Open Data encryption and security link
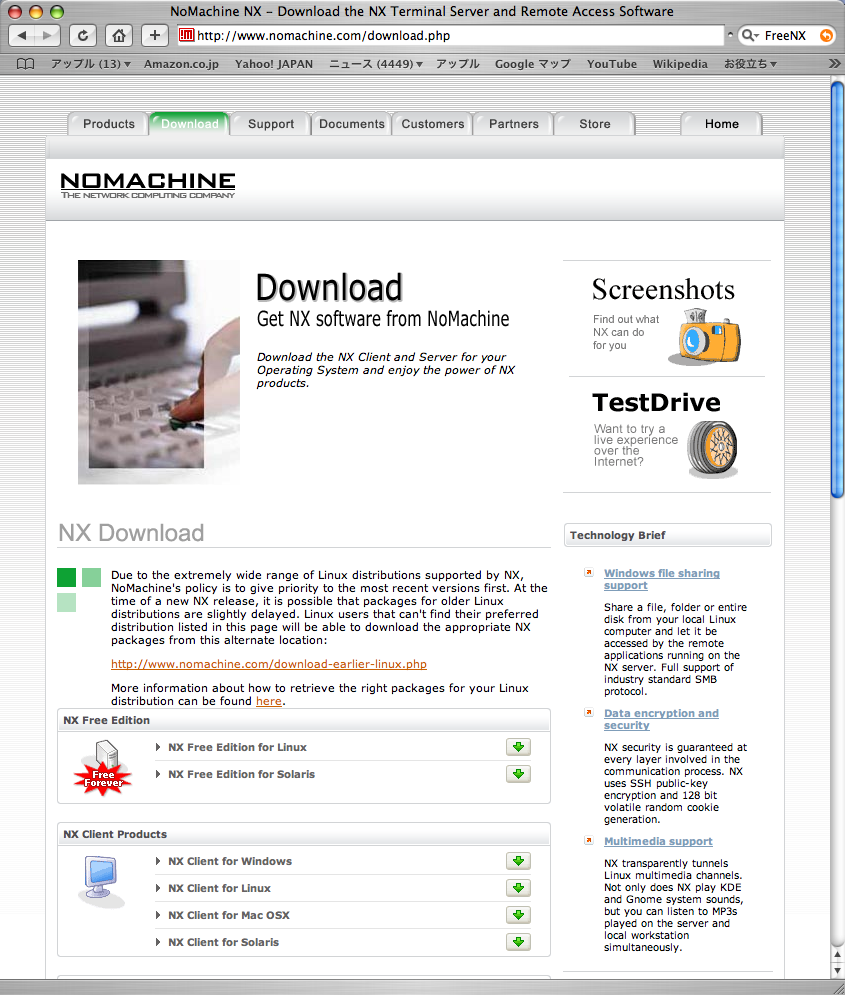This screenshot has width=845, height=995. coord(661,719)
